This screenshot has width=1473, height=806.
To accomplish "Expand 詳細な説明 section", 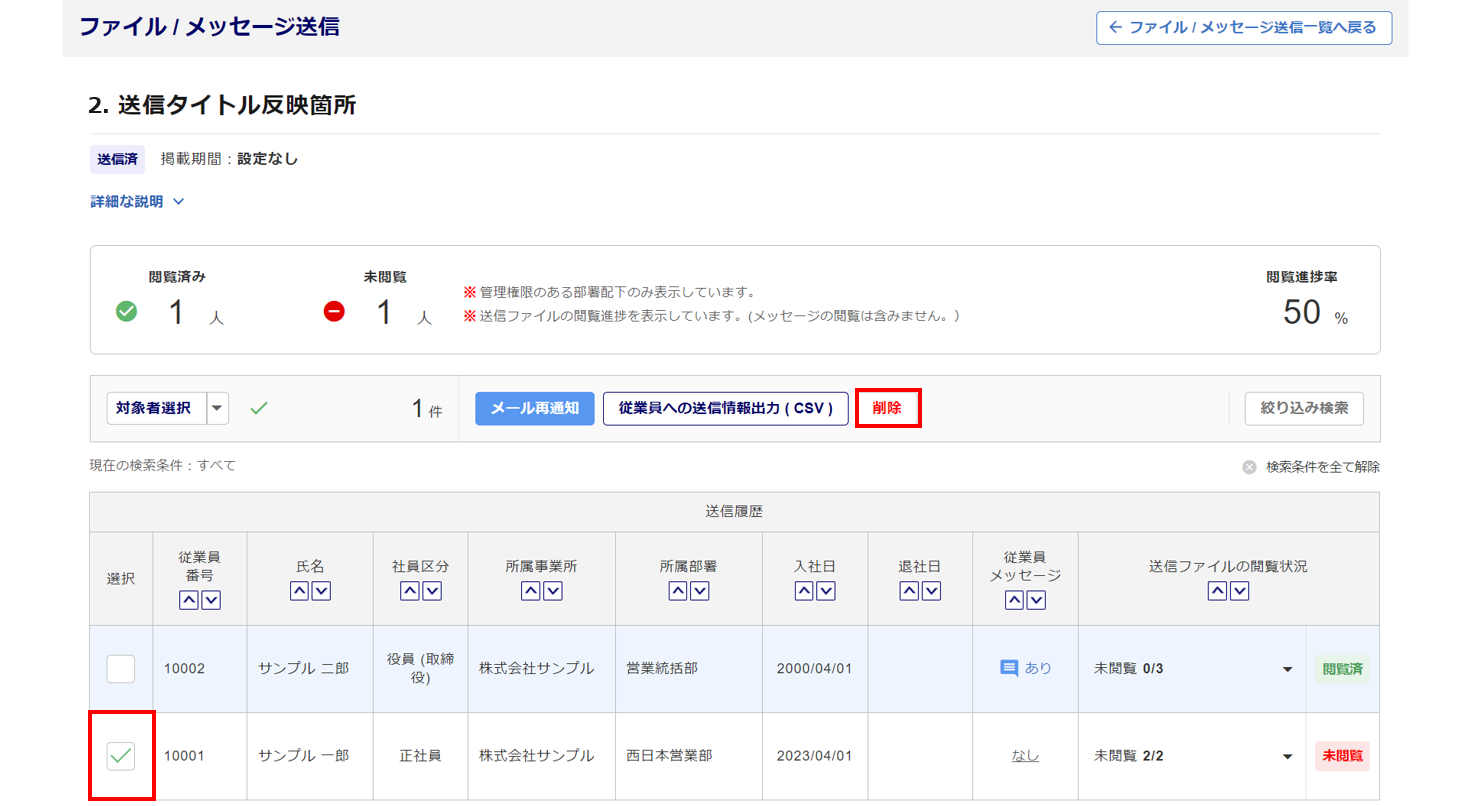I will click(x=137, y=202).
